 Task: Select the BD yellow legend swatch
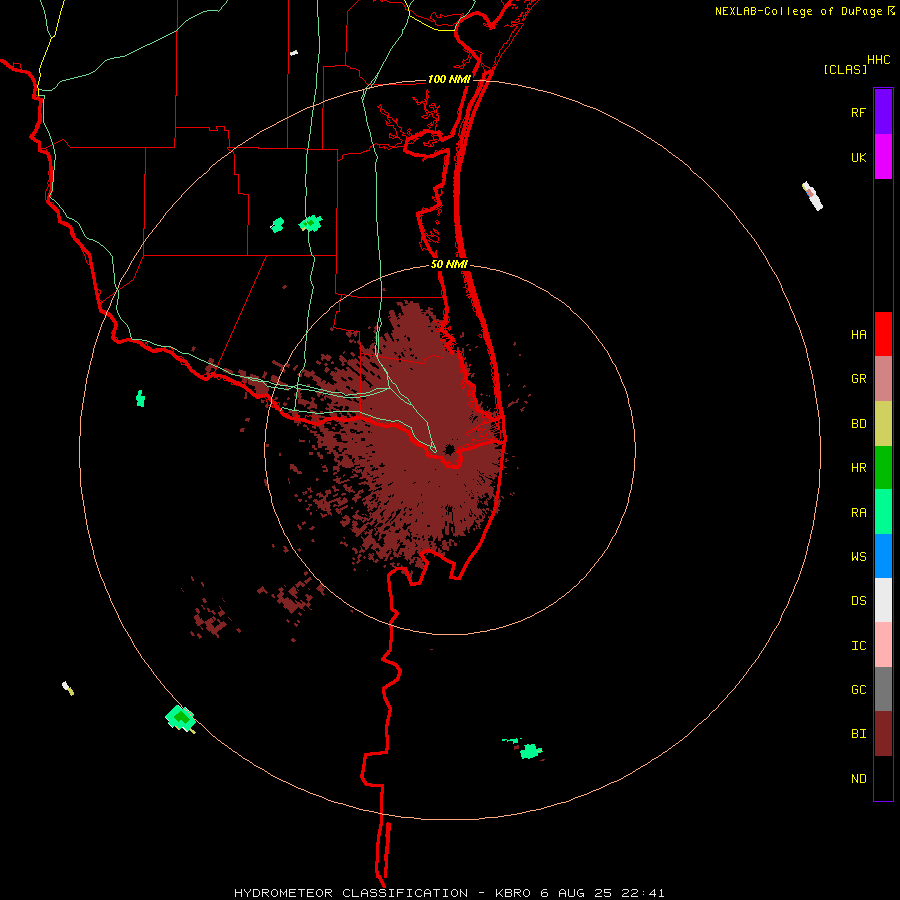click(883, 424)
